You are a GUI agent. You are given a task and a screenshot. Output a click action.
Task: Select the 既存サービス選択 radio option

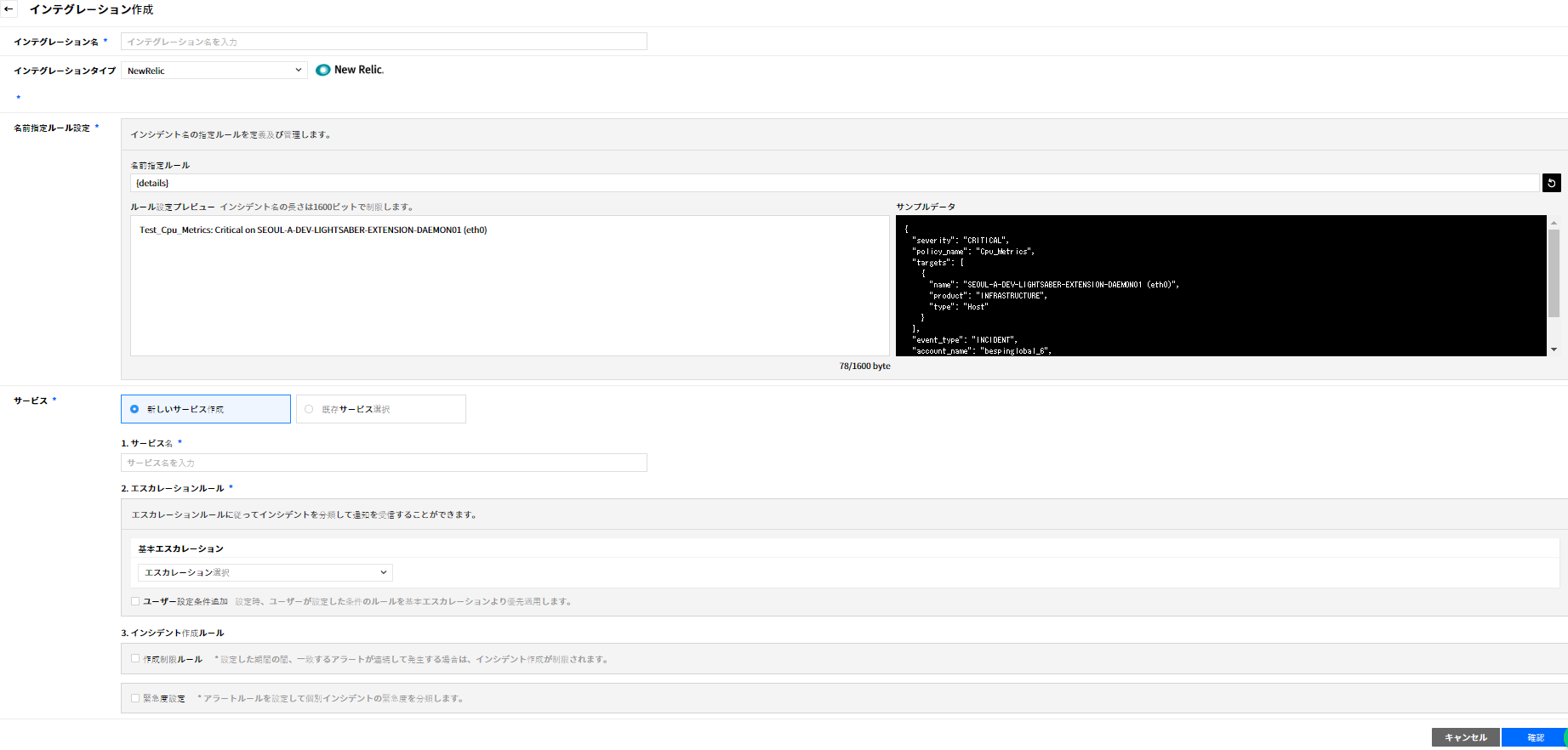[x=309, y=409]
